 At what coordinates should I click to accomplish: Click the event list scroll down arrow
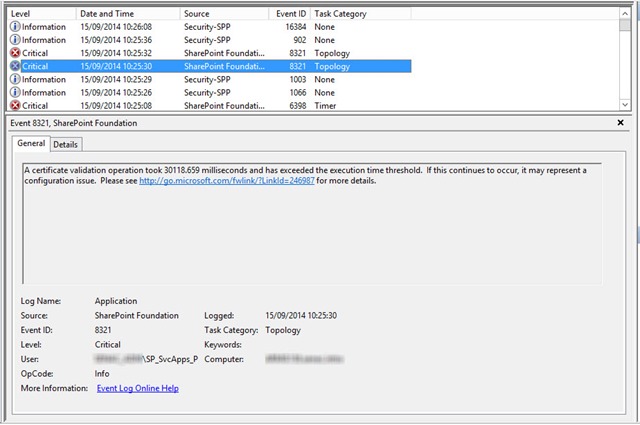point(625,105)
